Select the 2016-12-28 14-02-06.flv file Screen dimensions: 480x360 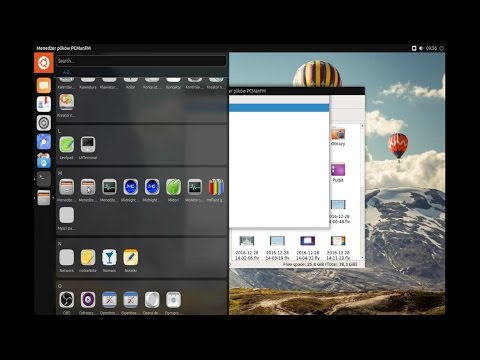coord(247,248)
